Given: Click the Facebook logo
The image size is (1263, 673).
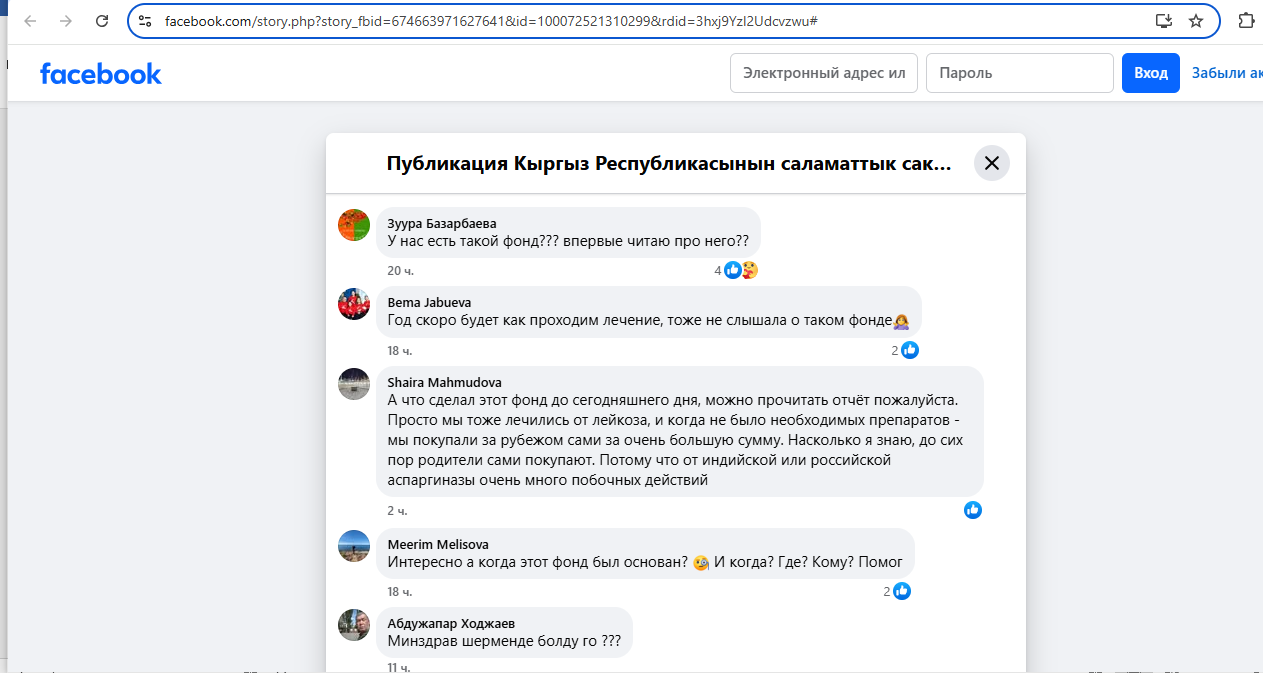Looking at the screenshot, I should (100, 73).
